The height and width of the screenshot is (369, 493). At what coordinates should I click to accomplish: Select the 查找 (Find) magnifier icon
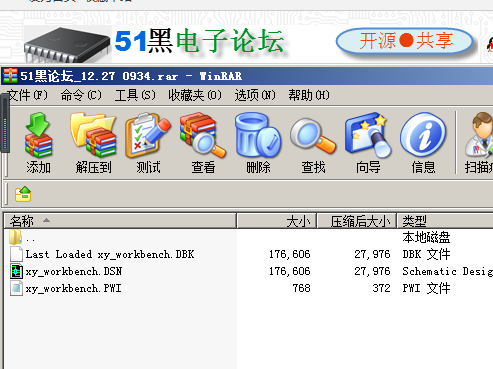pos(313,136)
